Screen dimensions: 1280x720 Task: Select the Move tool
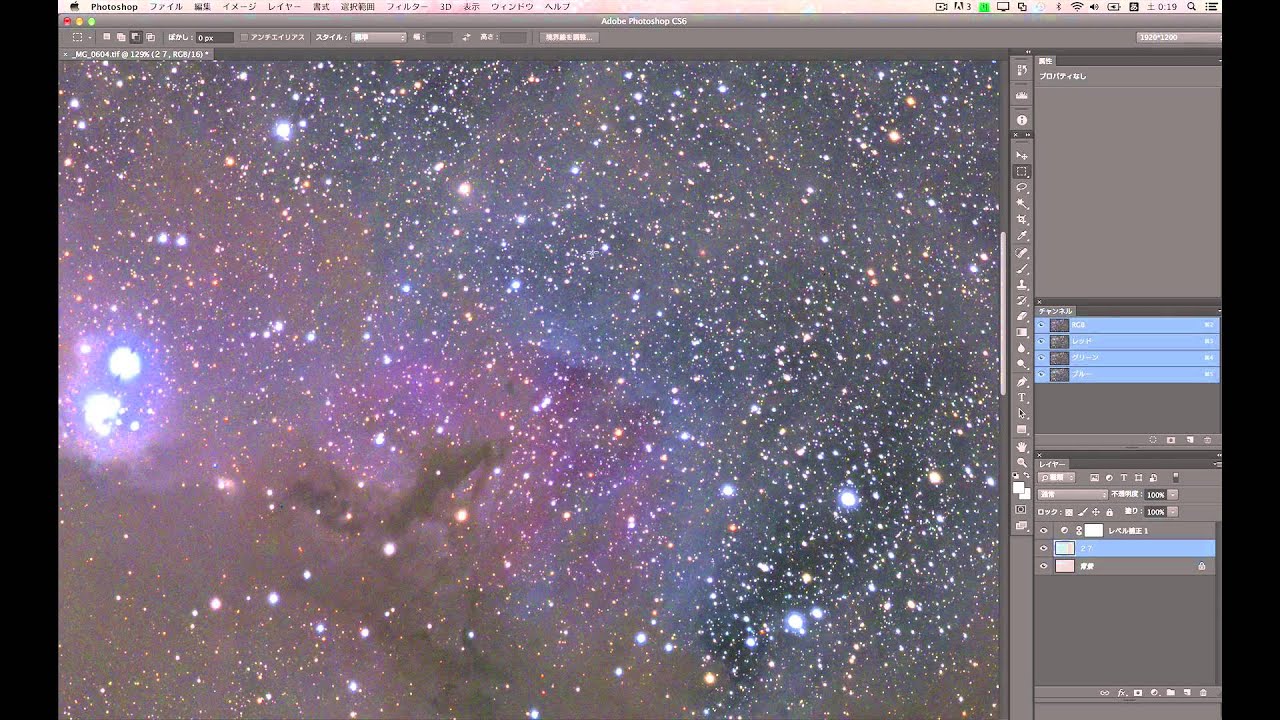pos(1022,156)
